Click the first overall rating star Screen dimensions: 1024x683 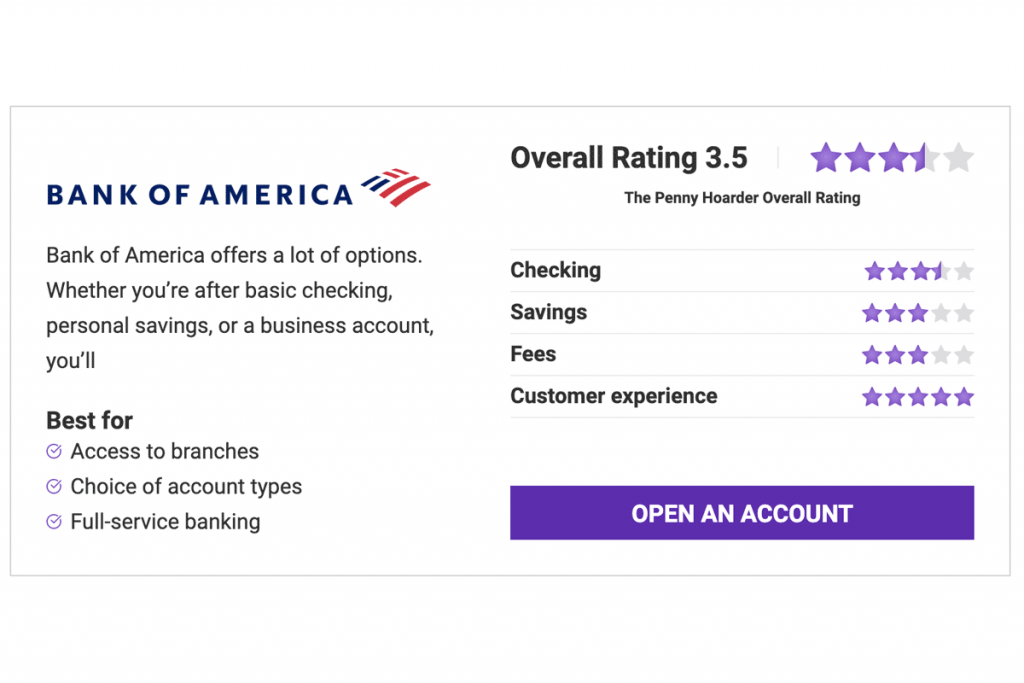pos(826,158)
